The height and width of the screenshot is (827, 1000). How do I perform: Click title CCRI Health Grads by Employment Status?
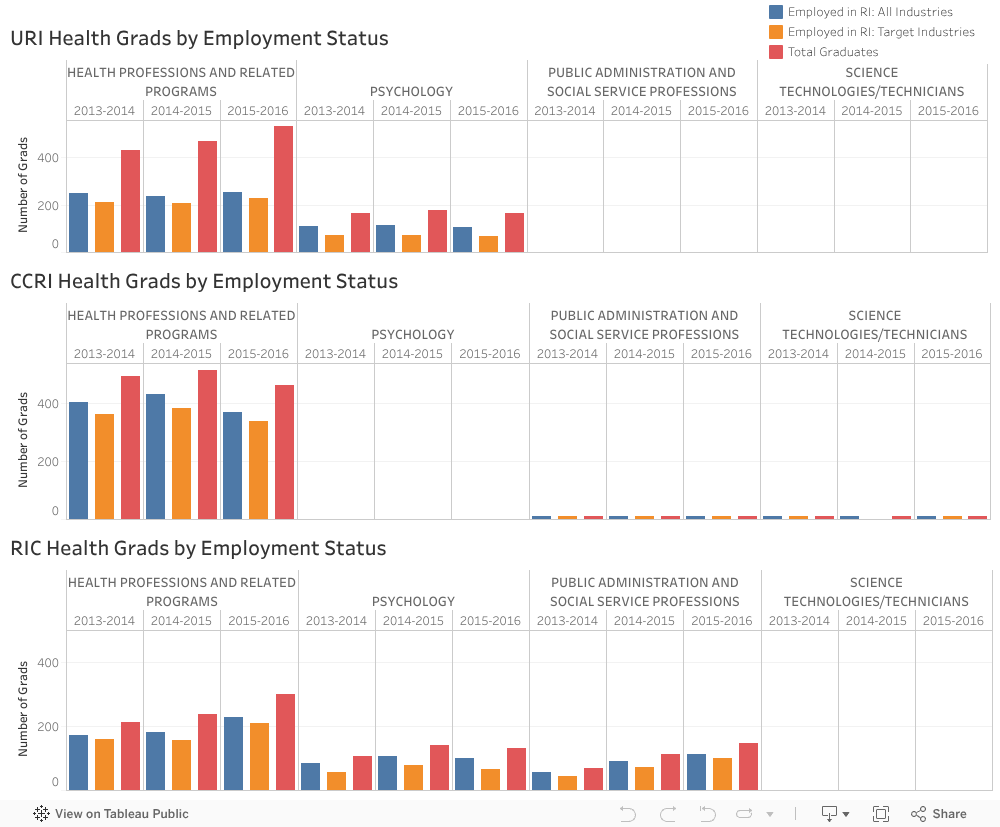pyautogui.click(x=204, y=281)
